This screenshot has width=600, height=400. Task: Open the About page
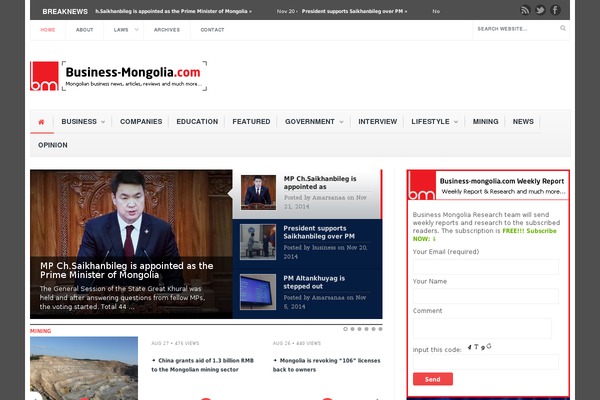pyautogui.click(x=84, y=30)
